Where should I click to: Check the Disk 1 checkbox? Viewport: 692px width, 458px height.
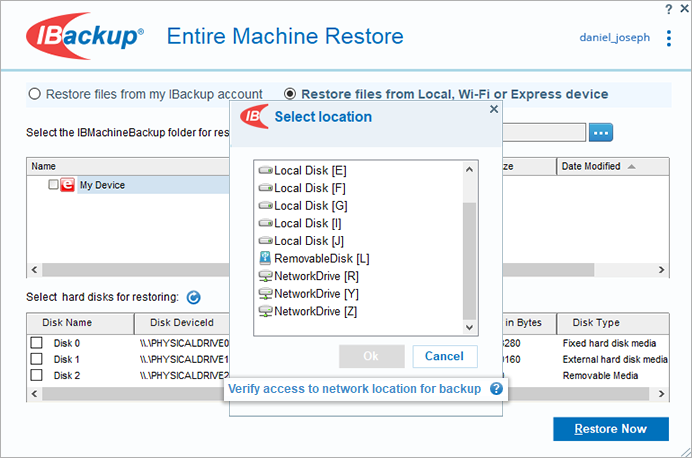pos(37,359)
